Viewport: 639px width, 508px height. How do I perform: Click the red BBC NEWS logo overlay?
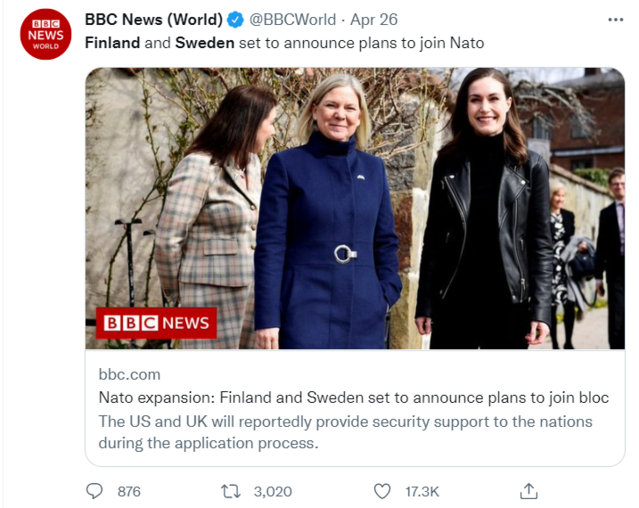(156, 323)
